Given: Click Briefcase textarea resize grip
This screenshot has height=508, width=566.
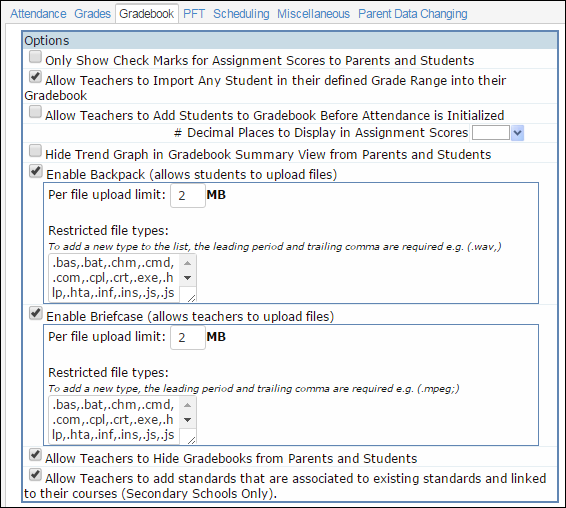Looking at the screenshot, I should [191, 440].
